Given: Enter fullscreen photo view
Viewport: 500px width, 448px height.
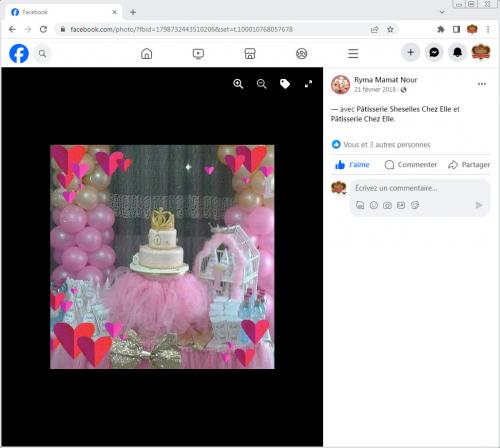Looking at the screenshot, I should point(308,84).
